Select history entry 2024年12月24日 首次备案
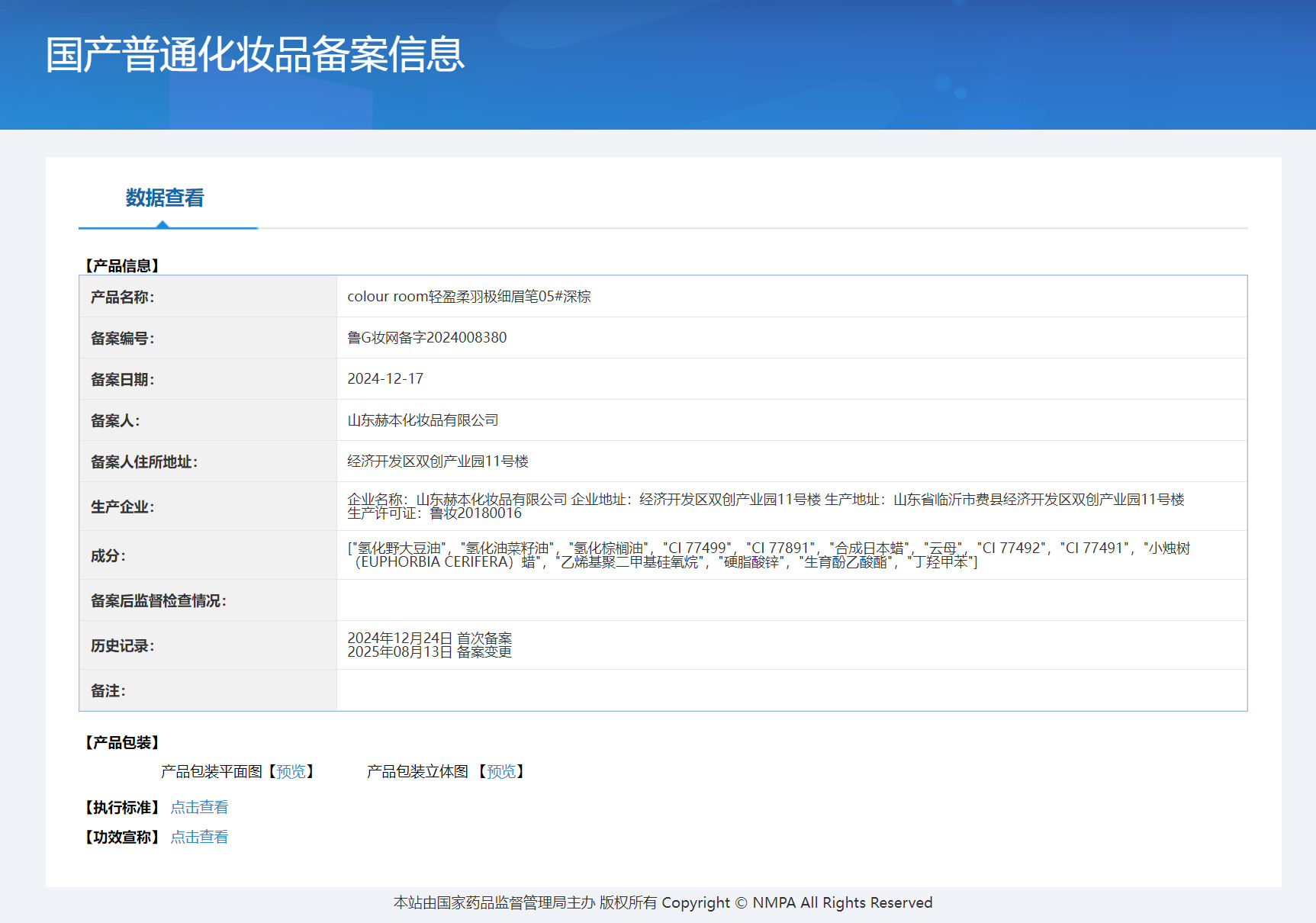 pos(430,638)
